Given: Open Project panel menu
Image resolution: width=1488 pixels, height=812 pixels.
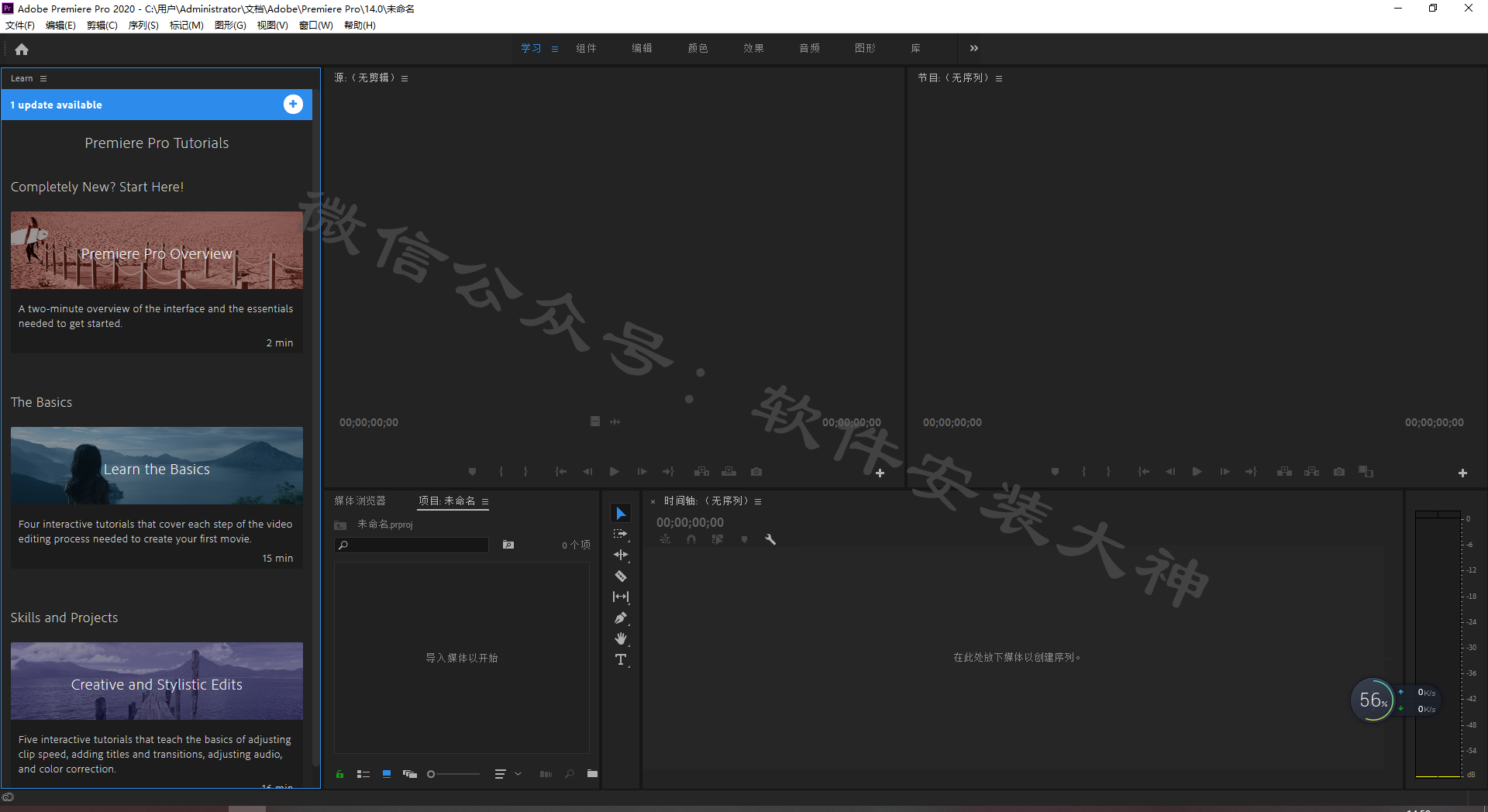Looking at the screenshot, I should point(485,501).
